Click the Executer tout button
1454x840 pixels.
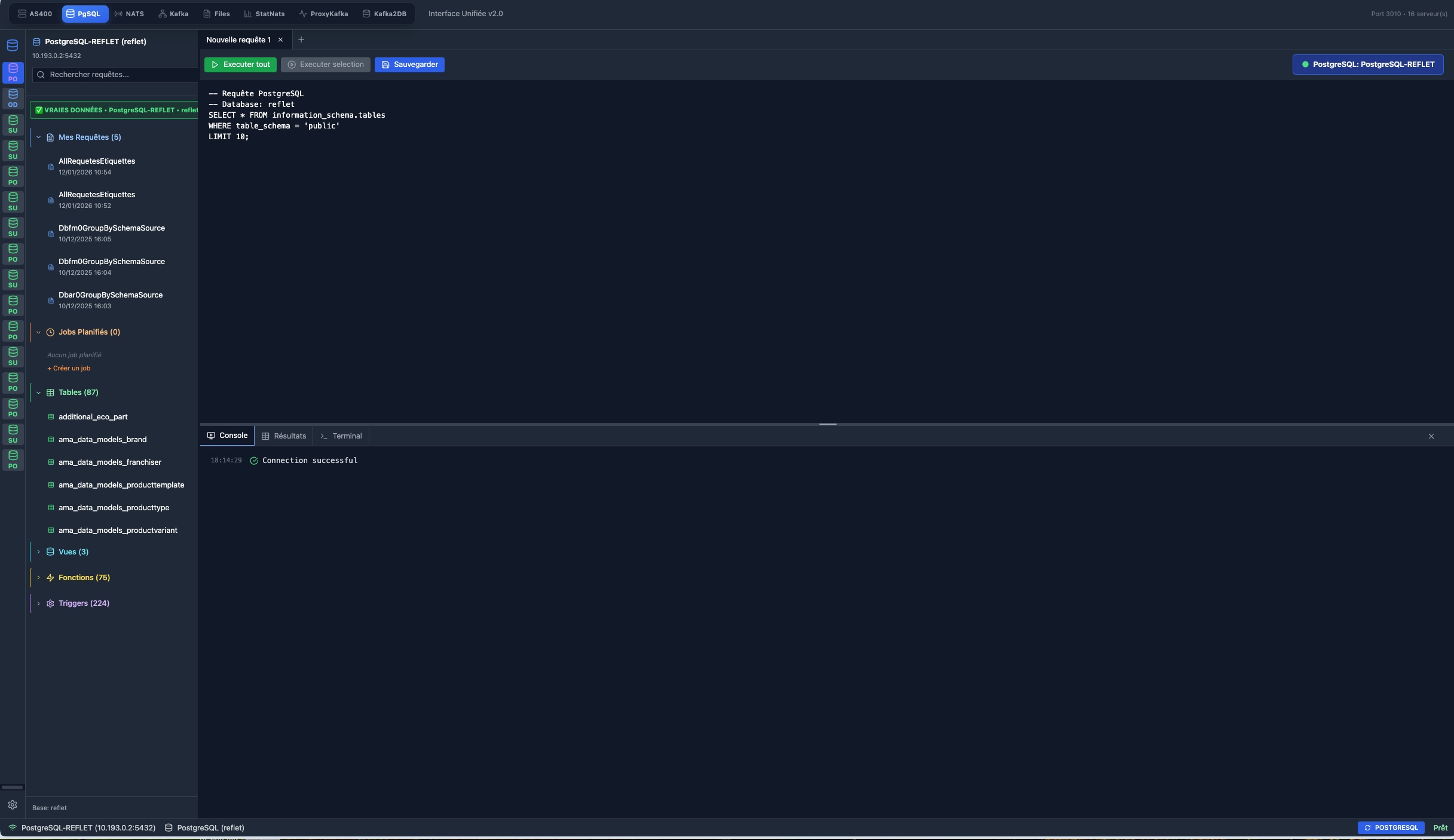240,65
